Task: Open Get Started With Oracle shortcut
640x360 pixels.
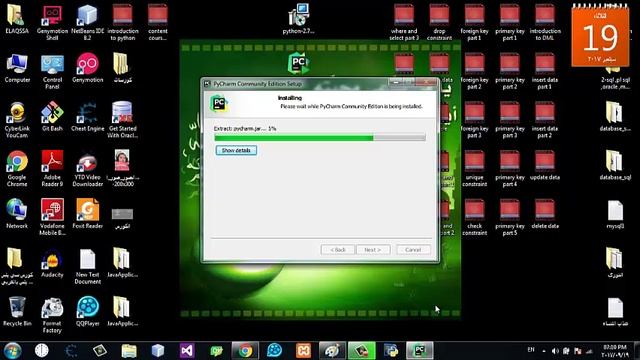Action: pyautogui.click(x=122, y=120)
